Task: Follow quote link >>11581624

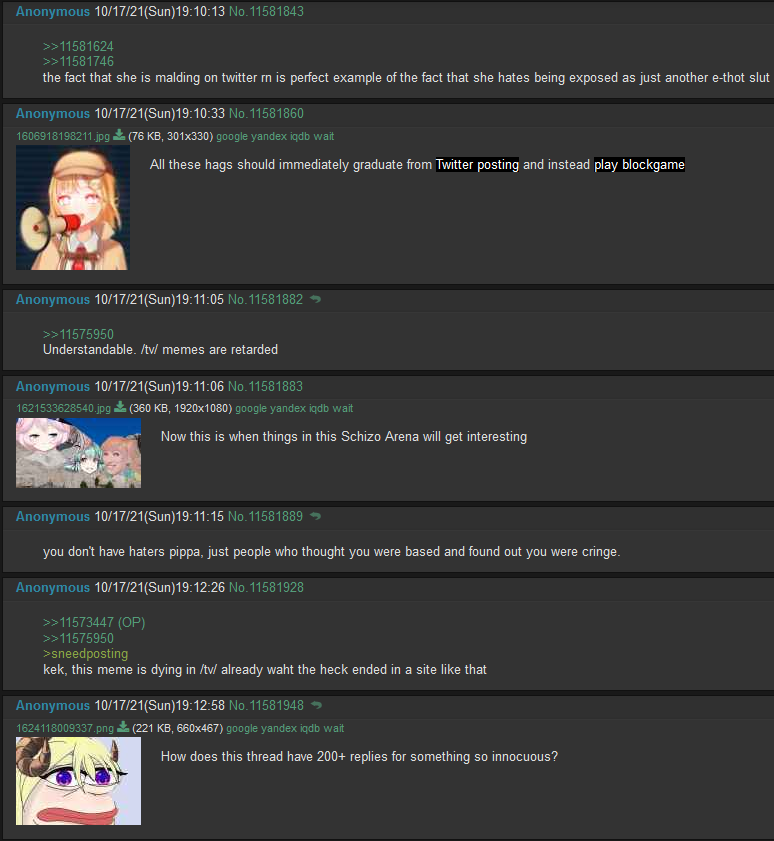Action: [78, 46]
